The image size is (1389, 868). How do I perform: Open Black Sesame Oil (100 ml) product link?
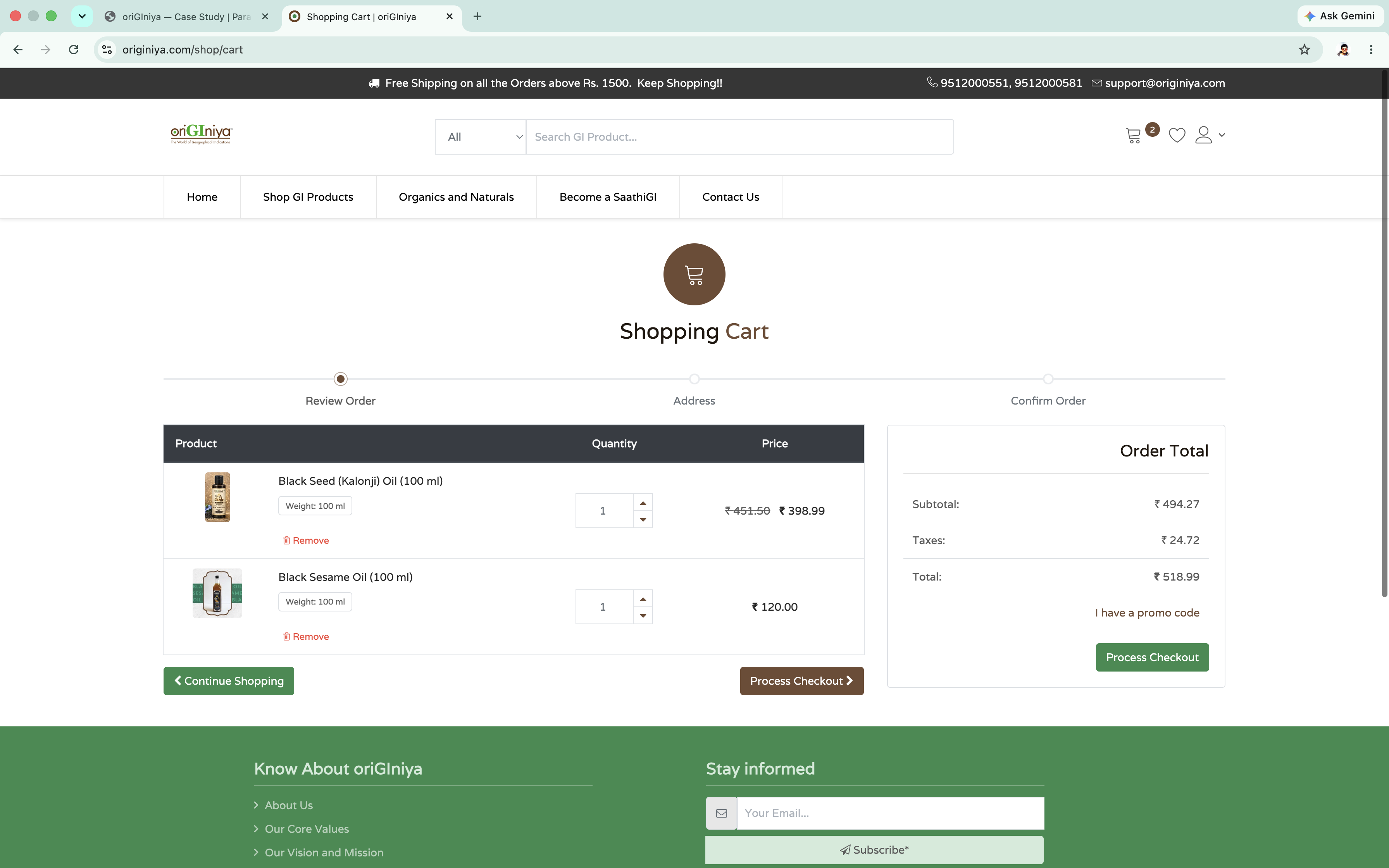coord(346,577)
